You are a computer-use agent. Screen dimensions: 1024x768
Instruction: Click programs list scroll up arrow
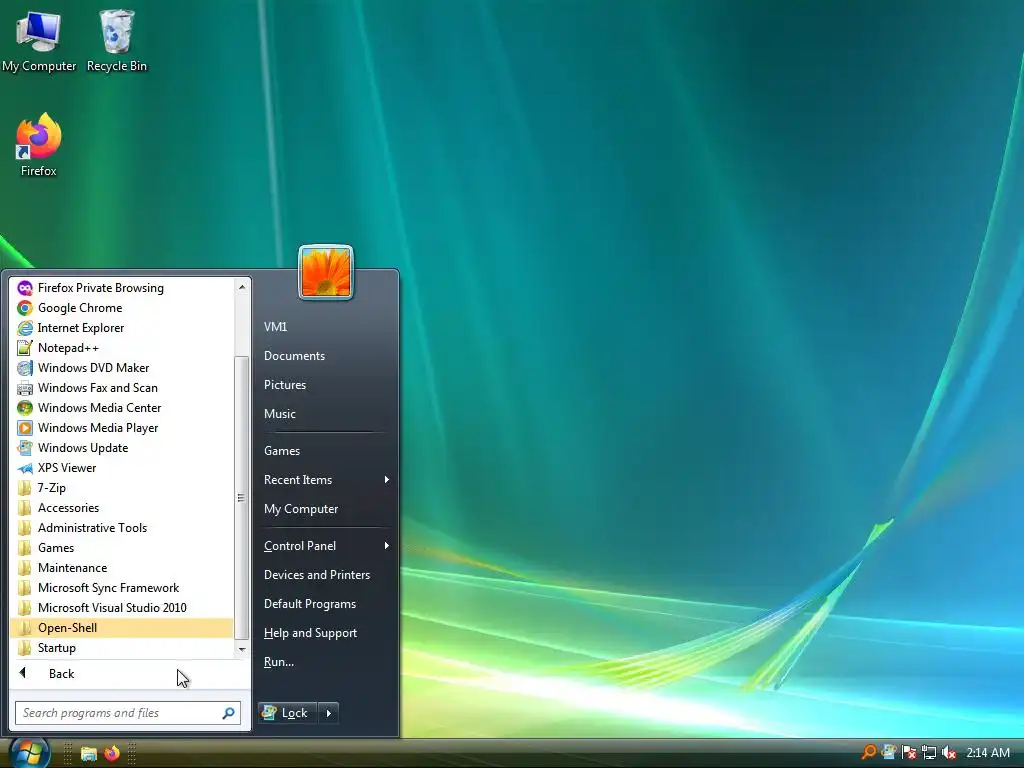pyautogui.click(x=242, y=287)
